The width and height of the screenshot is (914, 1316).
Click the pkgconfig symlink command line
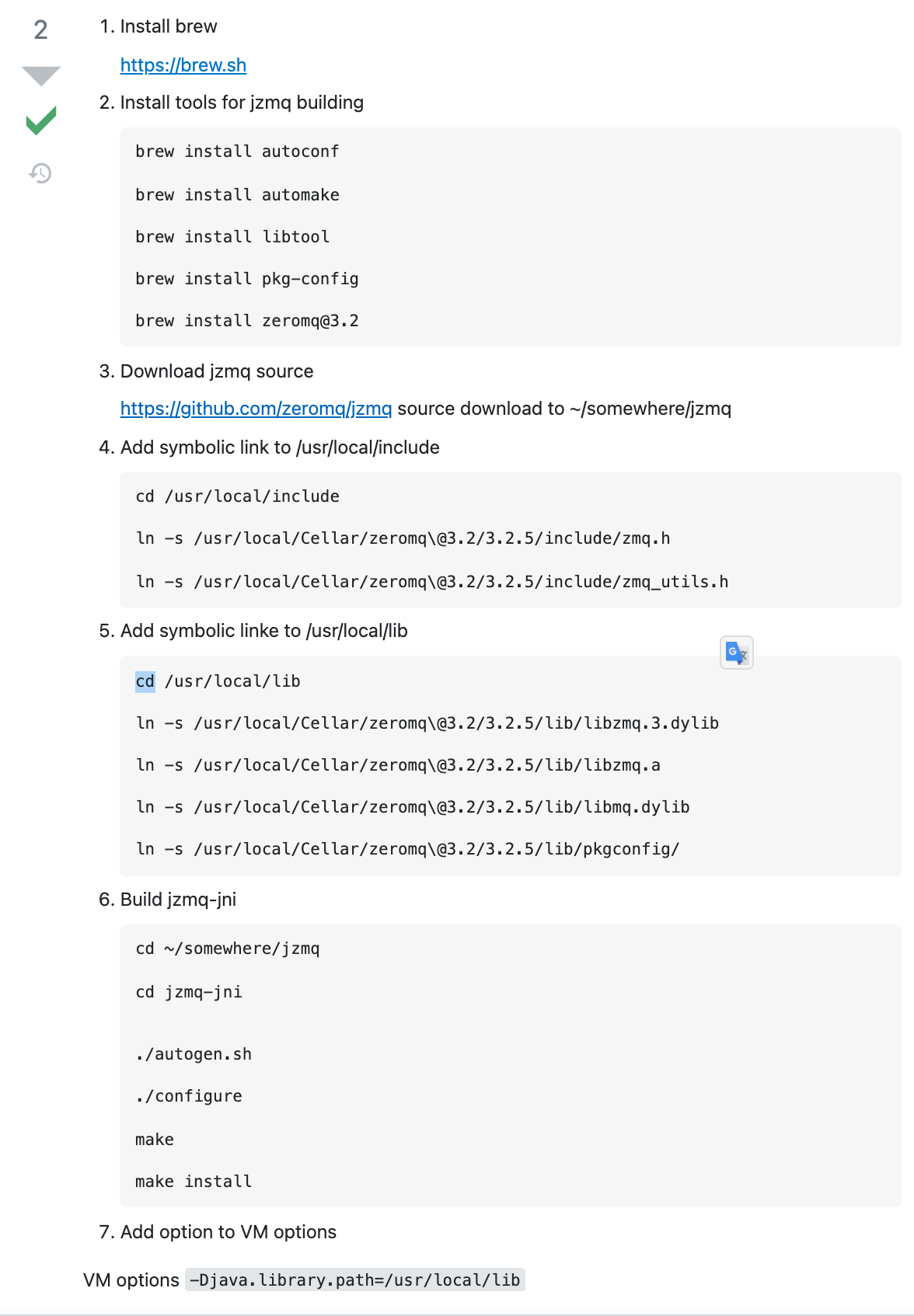[x=407, y=849]
